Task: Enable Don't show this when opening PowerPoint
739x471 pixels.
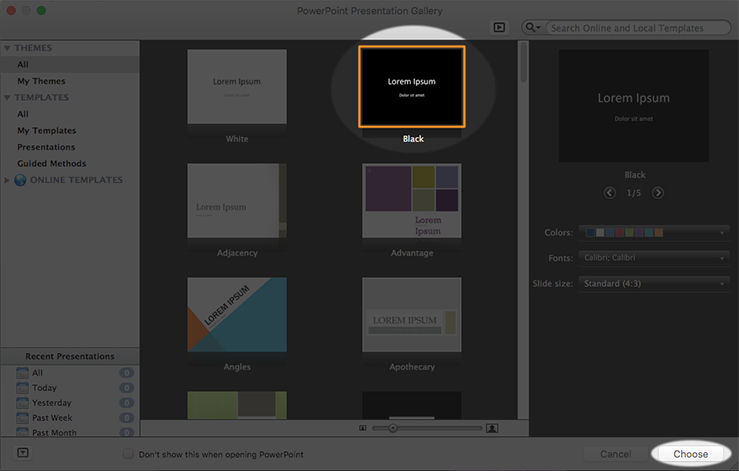Action: coord(128,454)
